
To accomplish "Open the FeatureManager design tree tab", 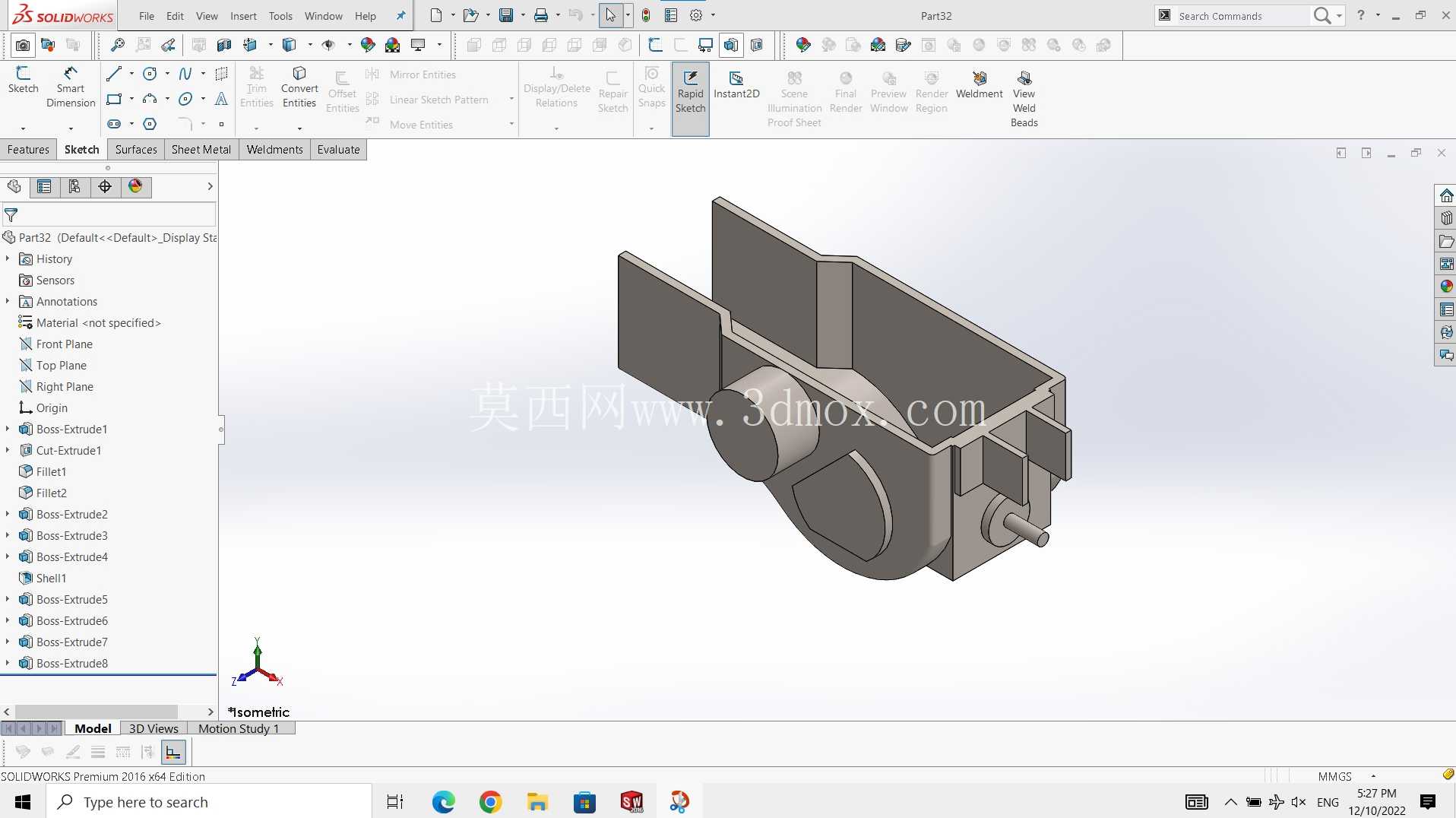I will pyautogui.click(x=14, y=186).
